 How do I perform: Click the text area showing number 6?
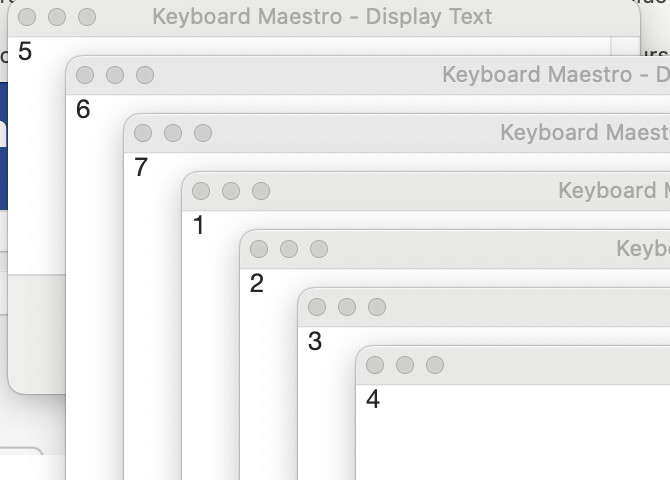(95, 300)
